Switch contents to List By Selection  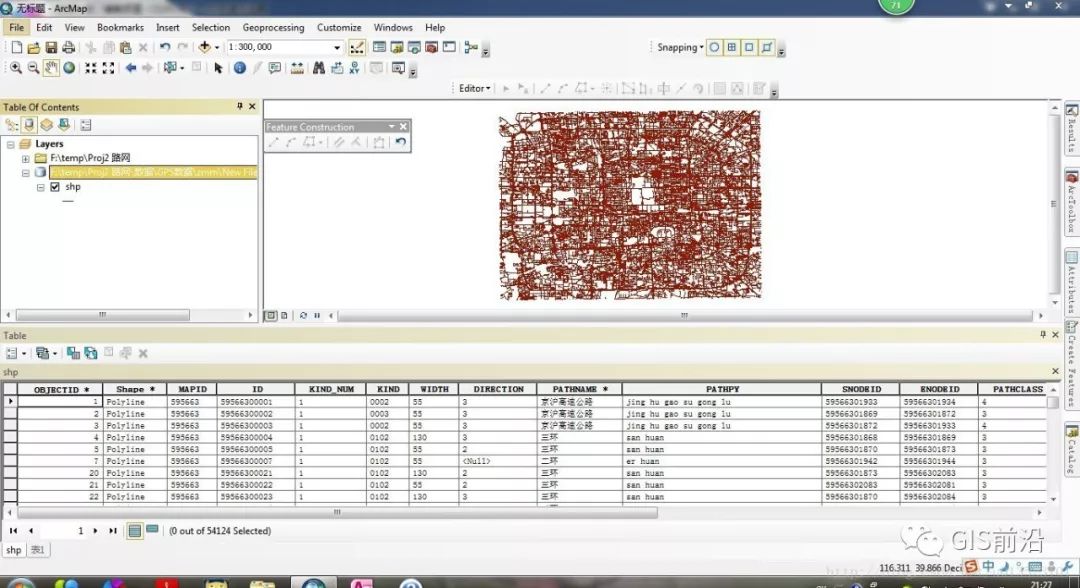[x=64, y=125]
